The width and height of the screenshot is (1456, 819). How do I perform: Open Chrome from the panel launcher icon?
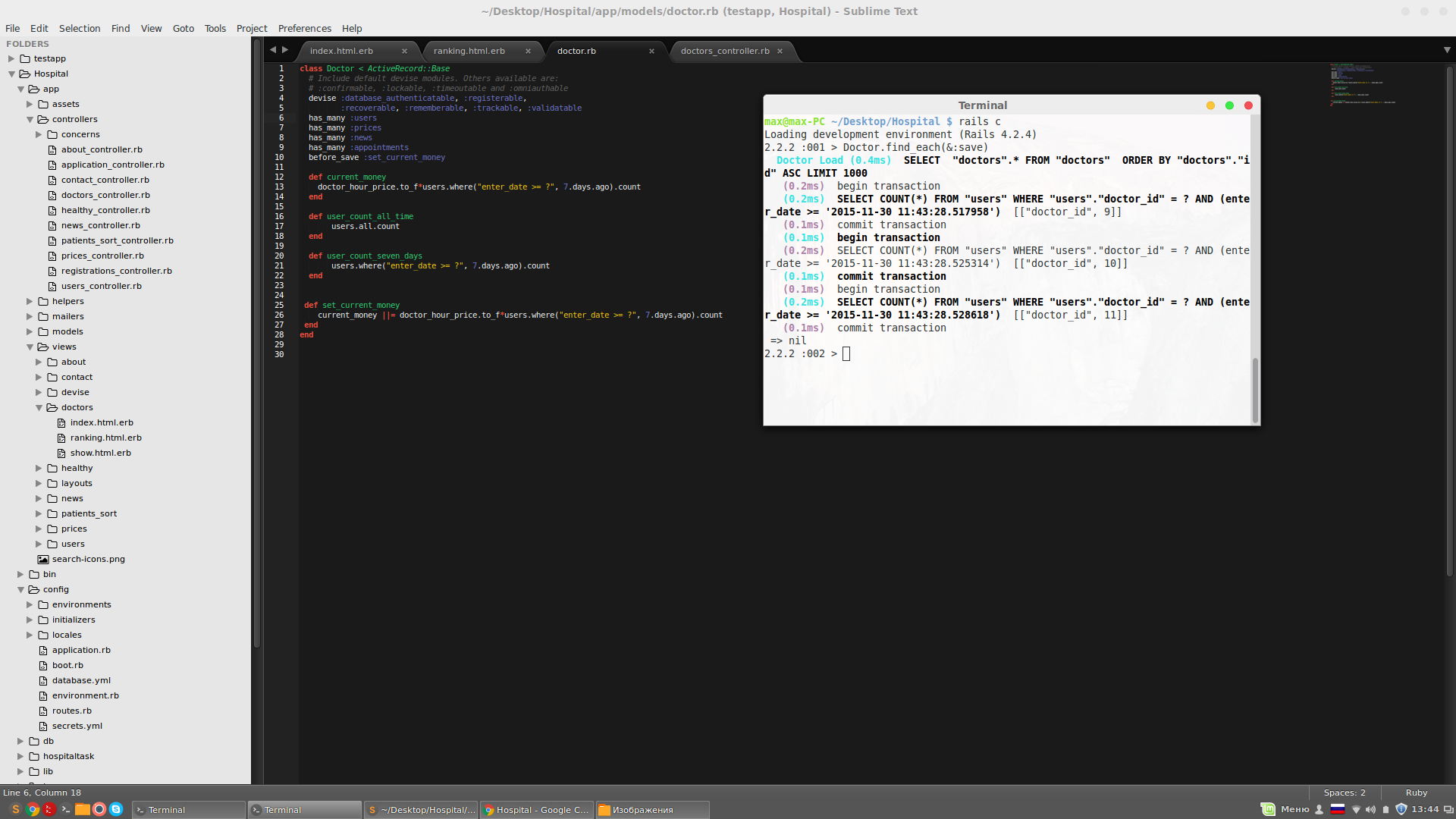coord(32,809)
